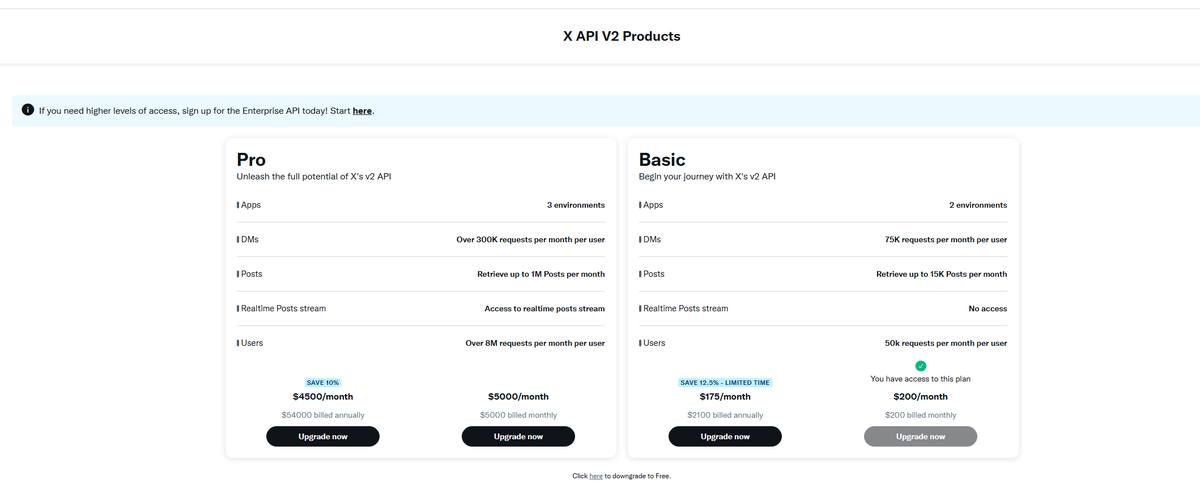This screenshot has width=1200, height=493.
Task: Click the '$4500/month' price
Action: [323, 397]
